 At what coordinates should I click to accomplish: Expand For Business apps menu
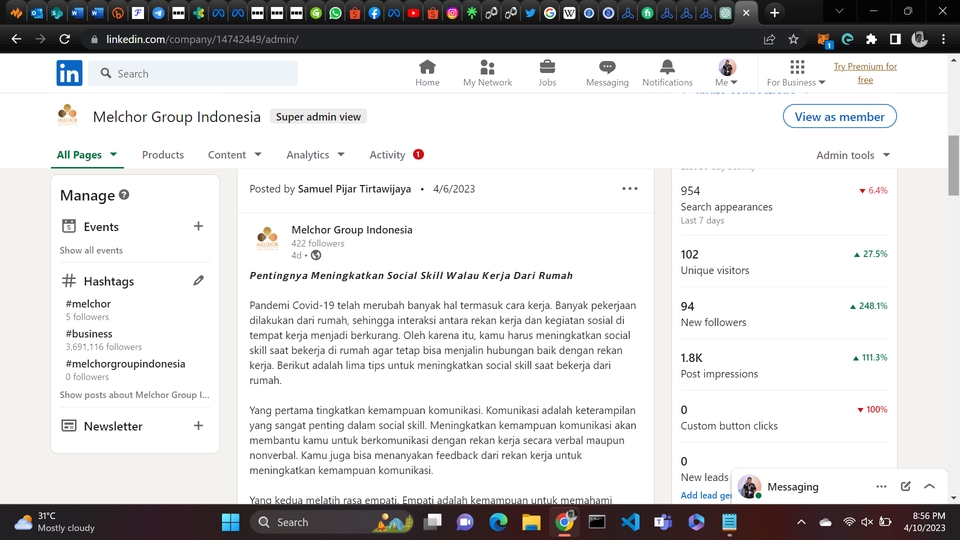[796, 73]
